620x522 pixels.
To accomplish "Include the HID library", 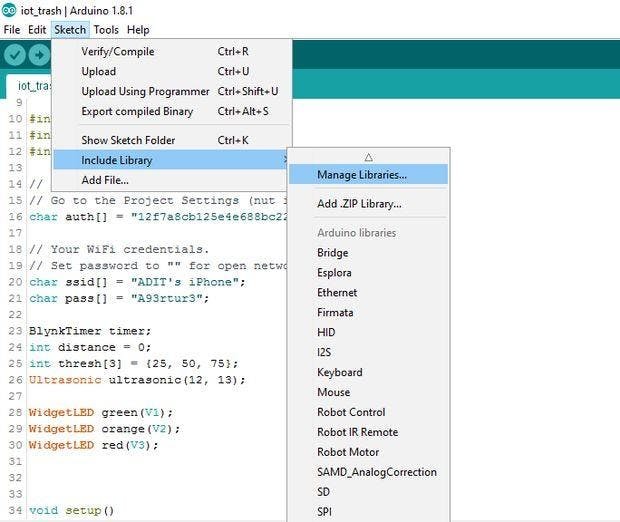I will click(369, 332).
